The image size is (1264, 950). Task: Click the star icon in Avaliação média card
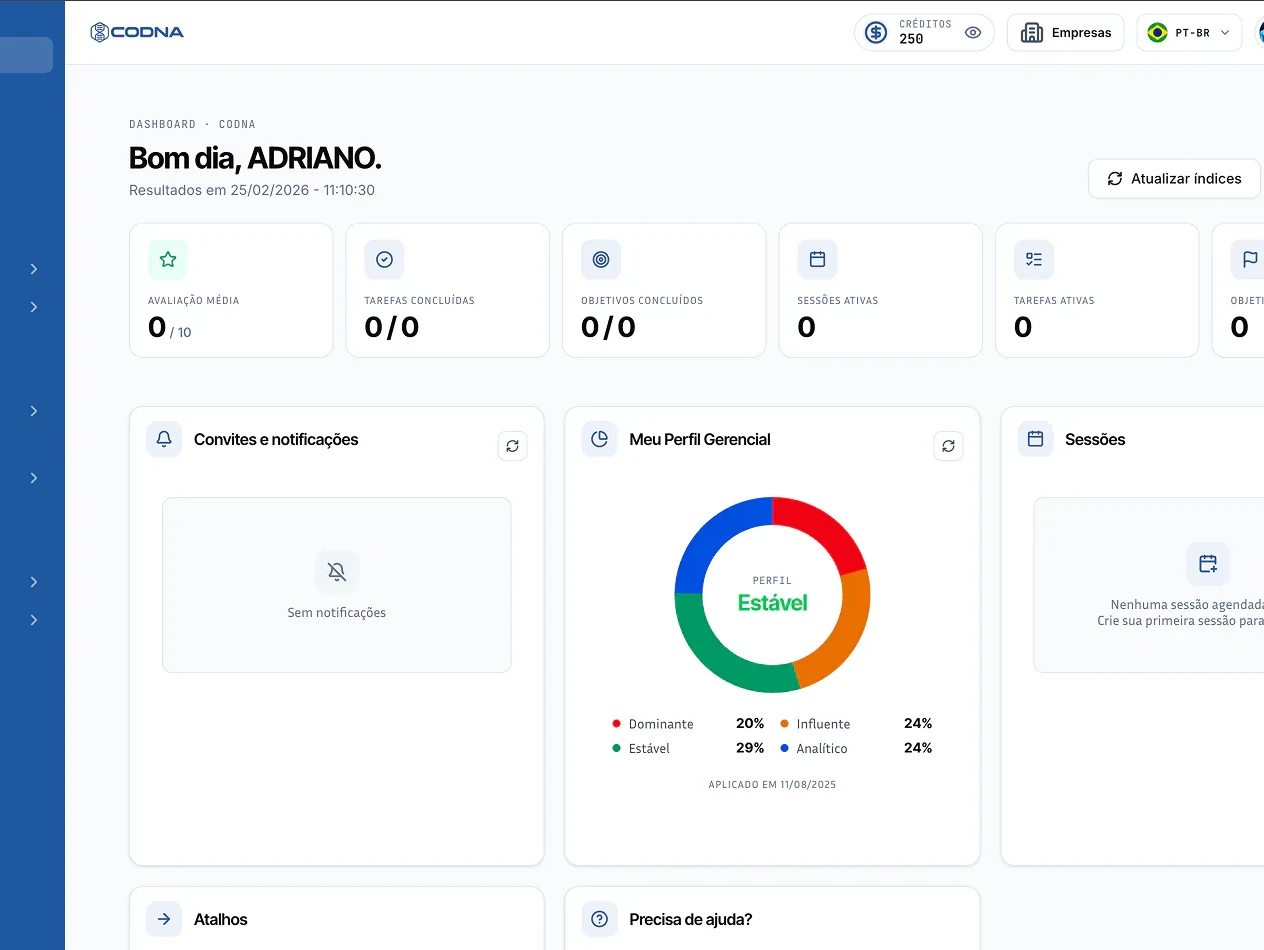[168, 259]
